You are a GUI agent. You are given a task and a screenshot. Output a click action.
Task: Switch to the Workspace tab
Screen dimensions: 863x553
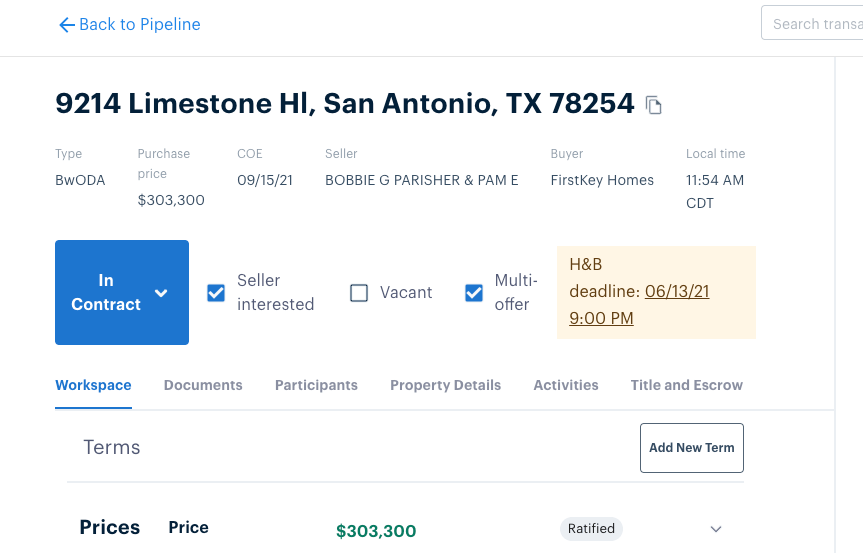click(x=93, y=385)
